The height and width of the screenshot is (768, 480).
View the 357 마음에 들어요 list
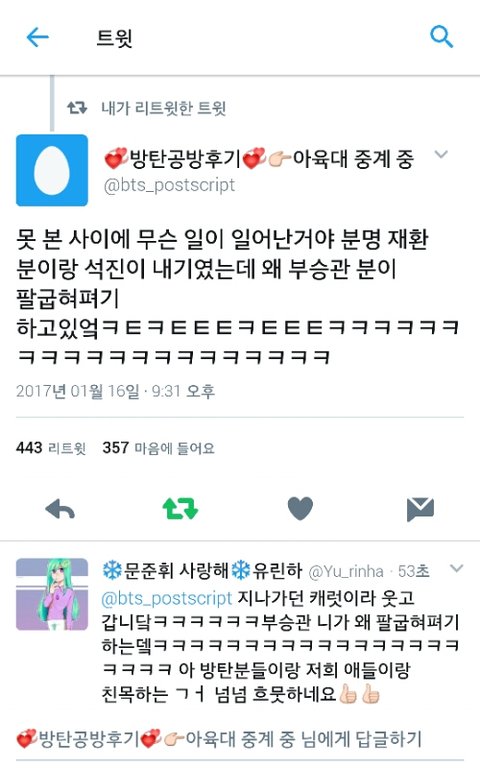(x=158, y=448)
